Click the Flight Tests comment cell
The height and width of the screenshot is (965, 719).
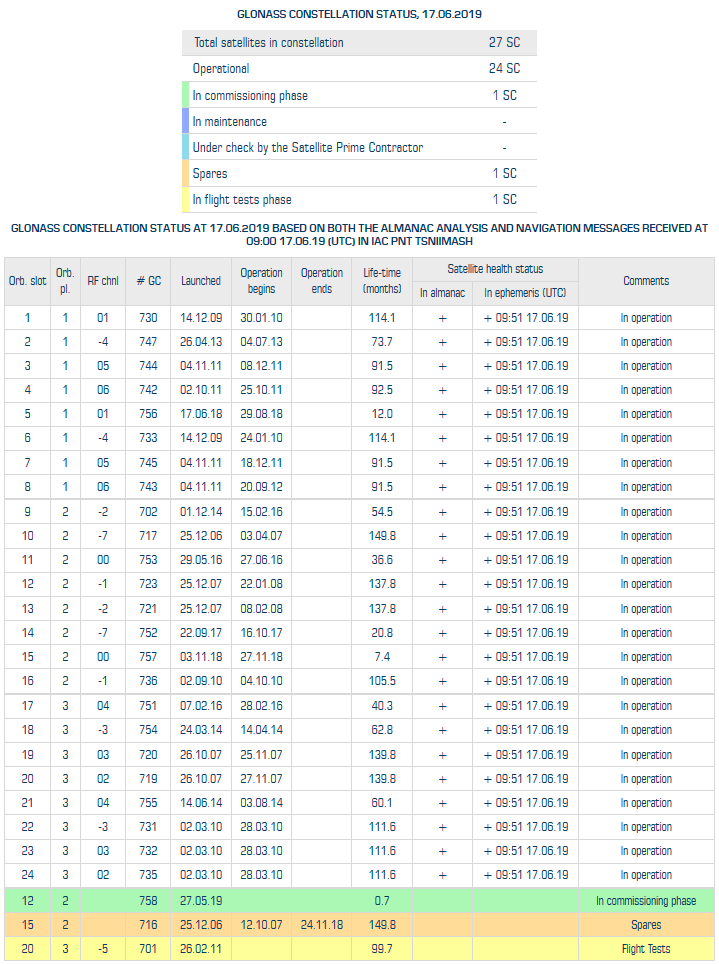646,949
